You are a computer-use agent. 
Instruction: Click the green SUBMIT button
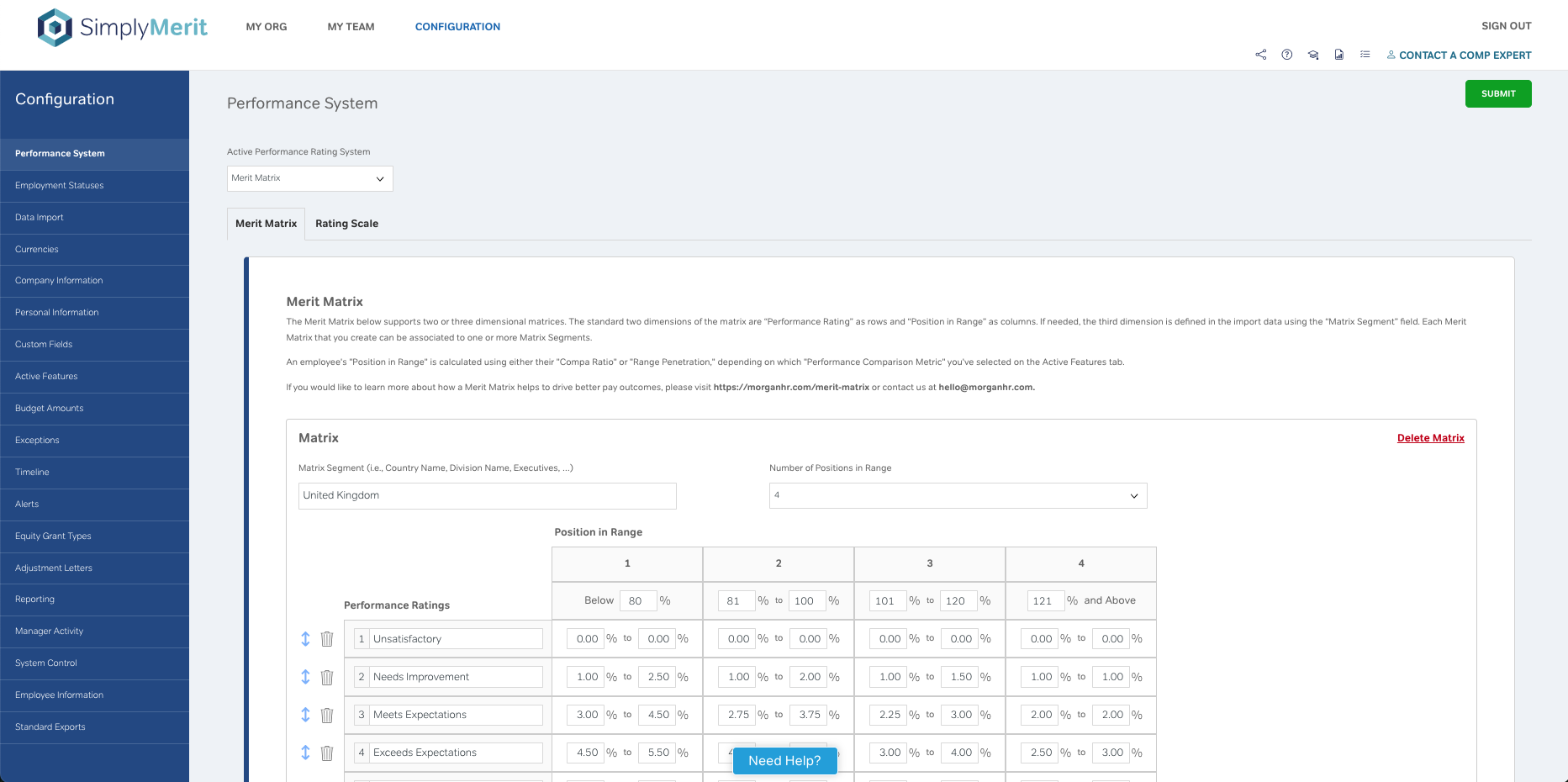coord(1498,94)
